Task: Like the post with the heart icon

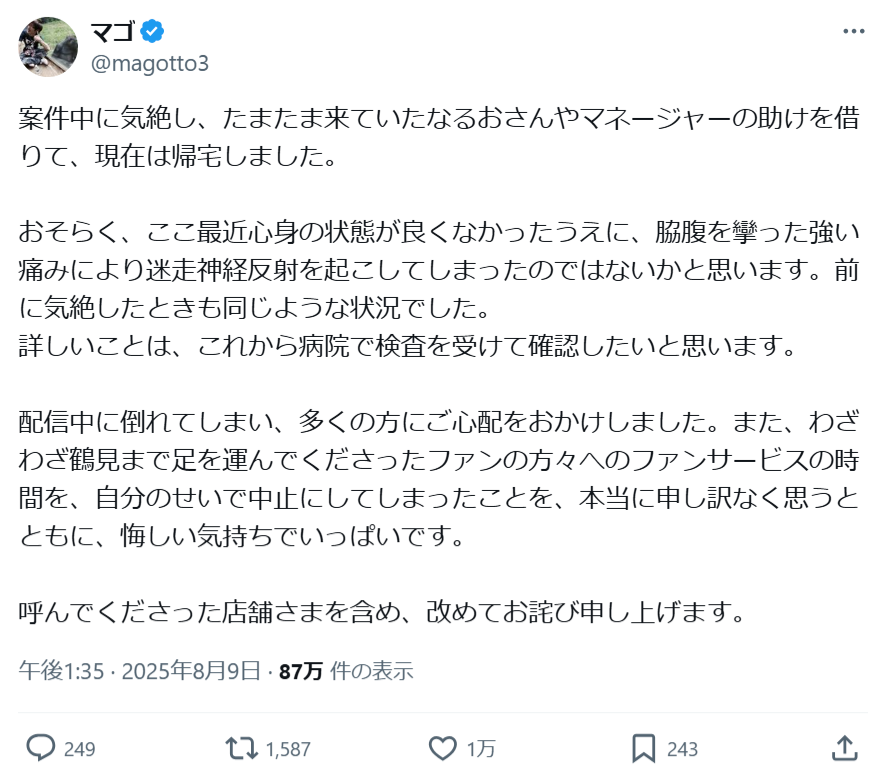Action: pyautogui.click(x=442, y=748)
